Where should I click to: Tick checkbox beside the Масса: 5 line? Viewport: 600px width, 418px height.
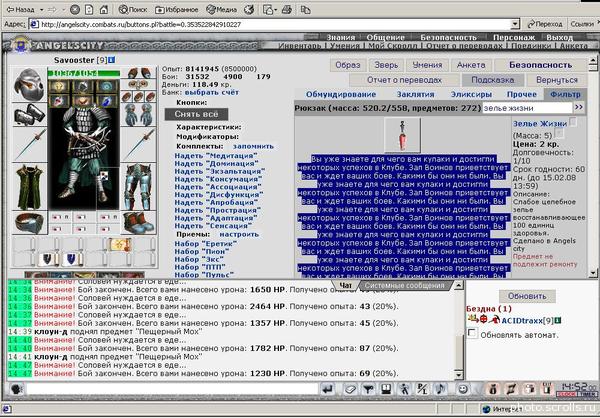tap(559, 134)
